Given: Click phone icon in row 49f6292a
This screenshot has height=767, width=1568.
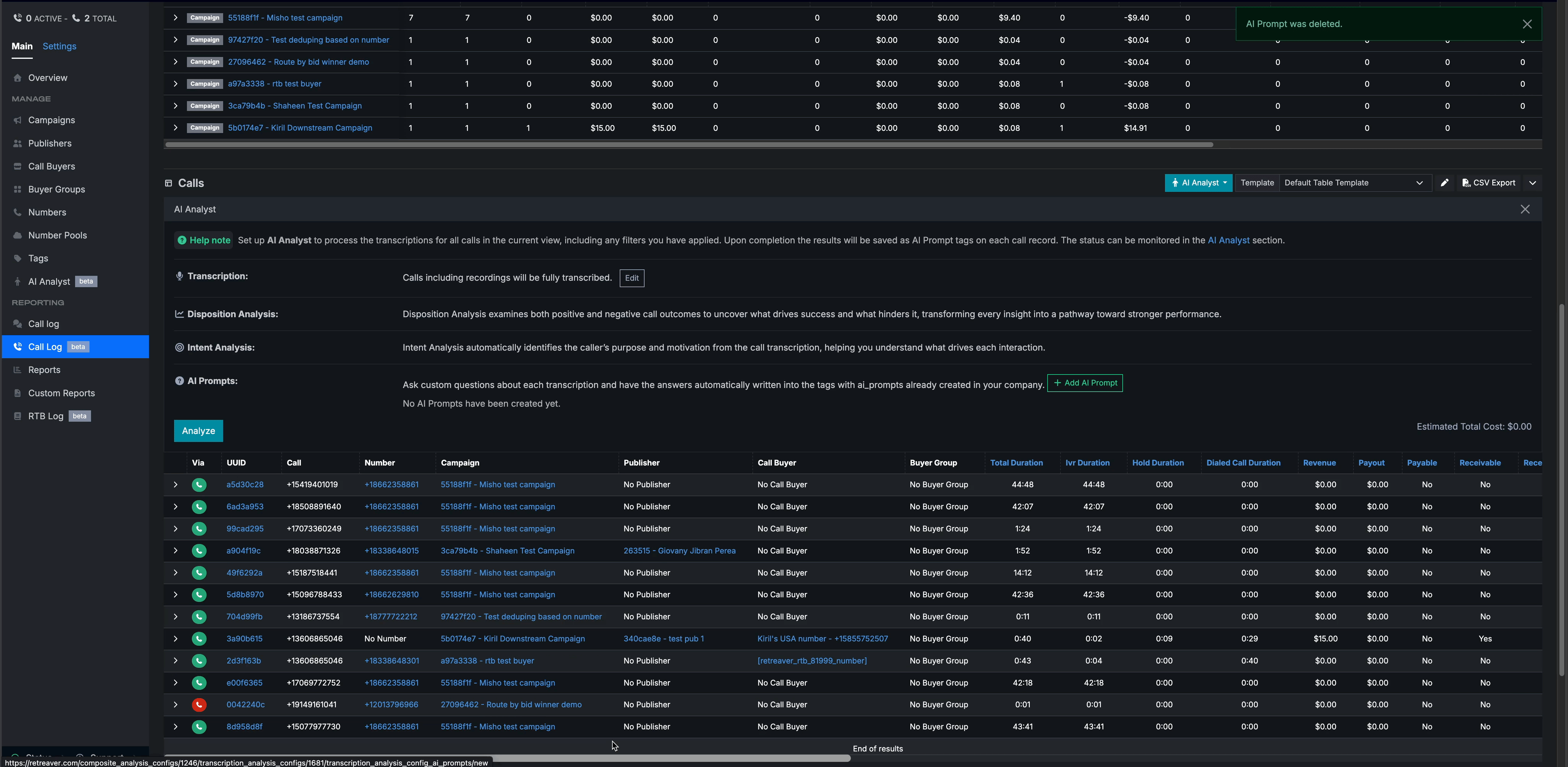Looking at the screenshot, I should tap(199, 573).
